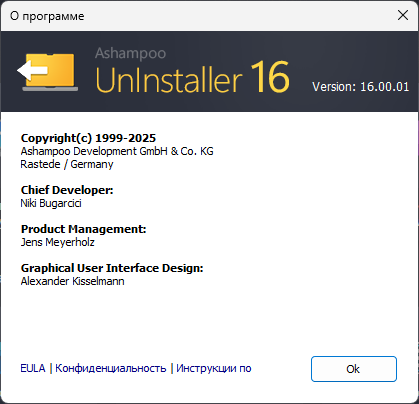Click the UnInstaller product title text
The width and height of the screenshot is (419, 404).
(x=169, y=80)
